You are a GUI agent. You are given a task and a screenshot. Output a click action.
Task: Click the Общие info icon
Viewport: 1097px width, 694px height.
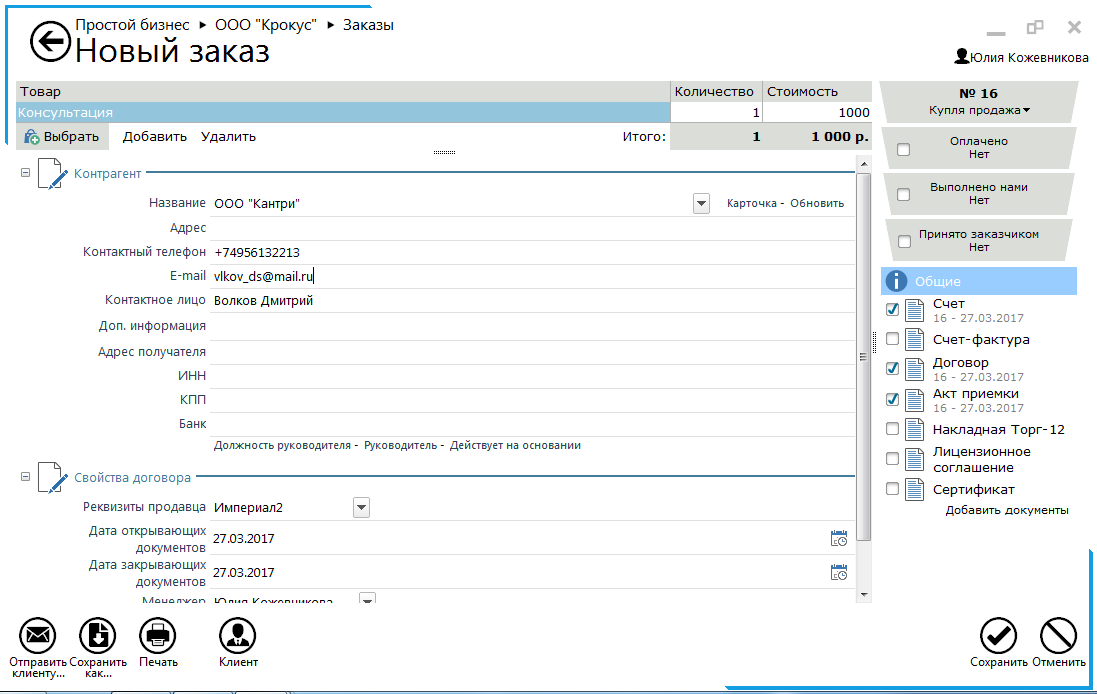click(896, 281)
